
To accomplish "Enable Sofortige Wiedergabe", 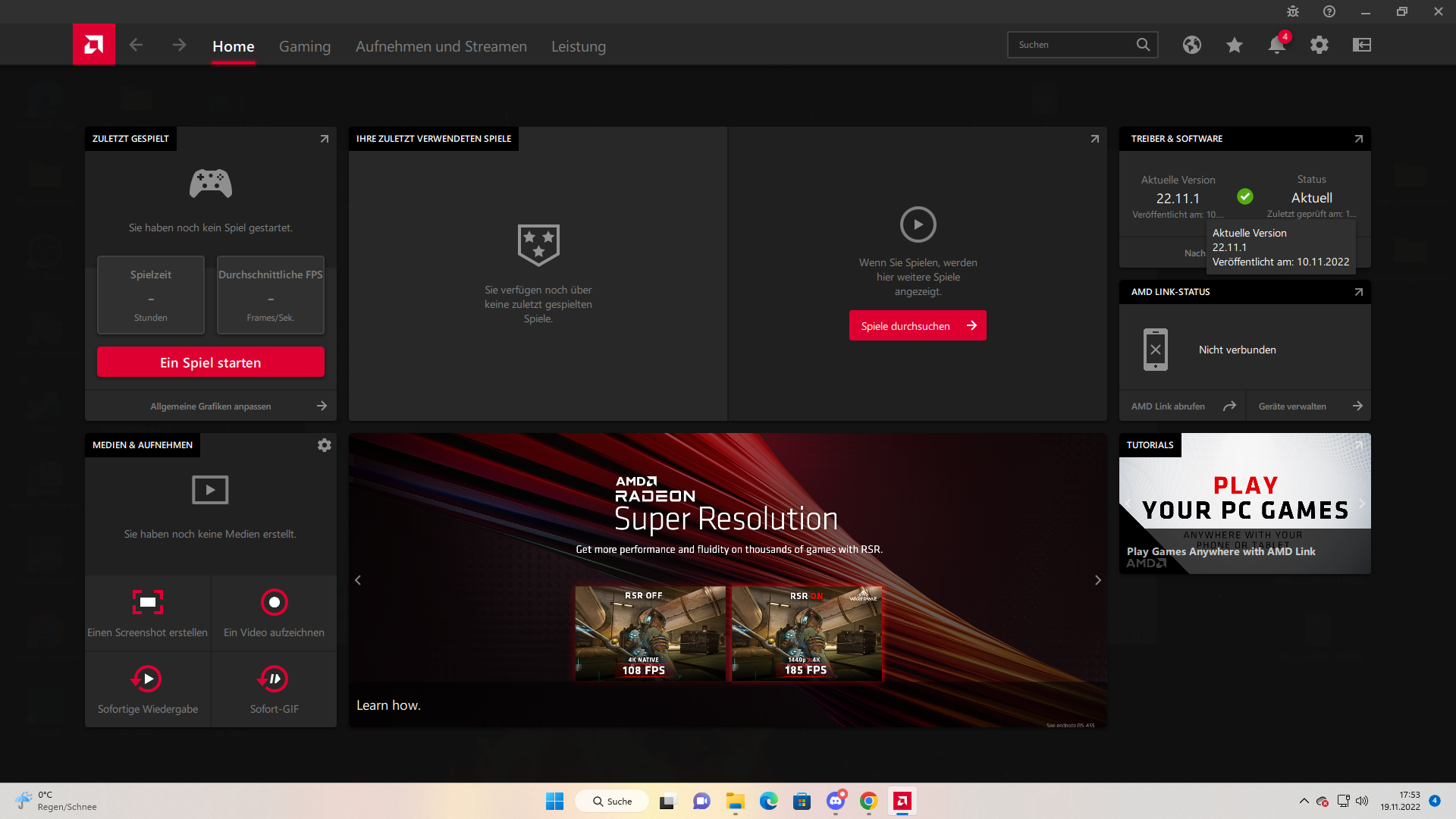I will [148, 689].
